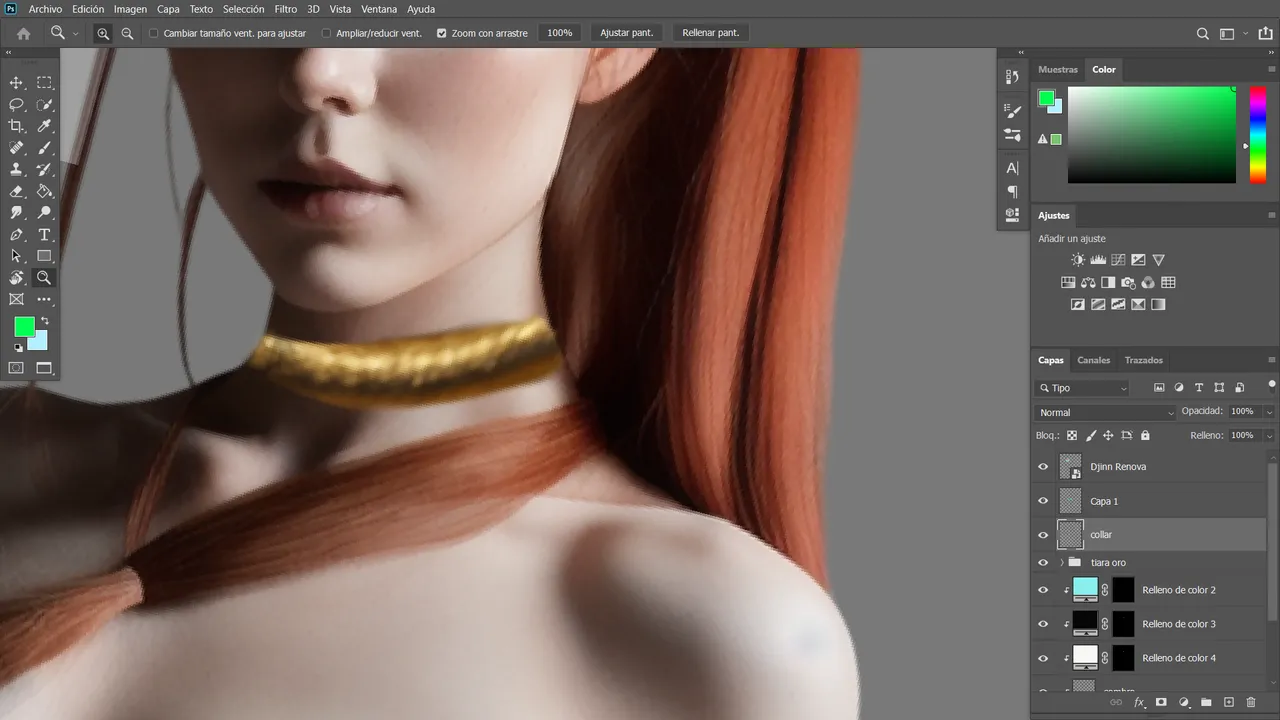The width and height of the screenshot is (1280, 720).
Task: Create a new group with folder icon
Action: click(1206, 703)
